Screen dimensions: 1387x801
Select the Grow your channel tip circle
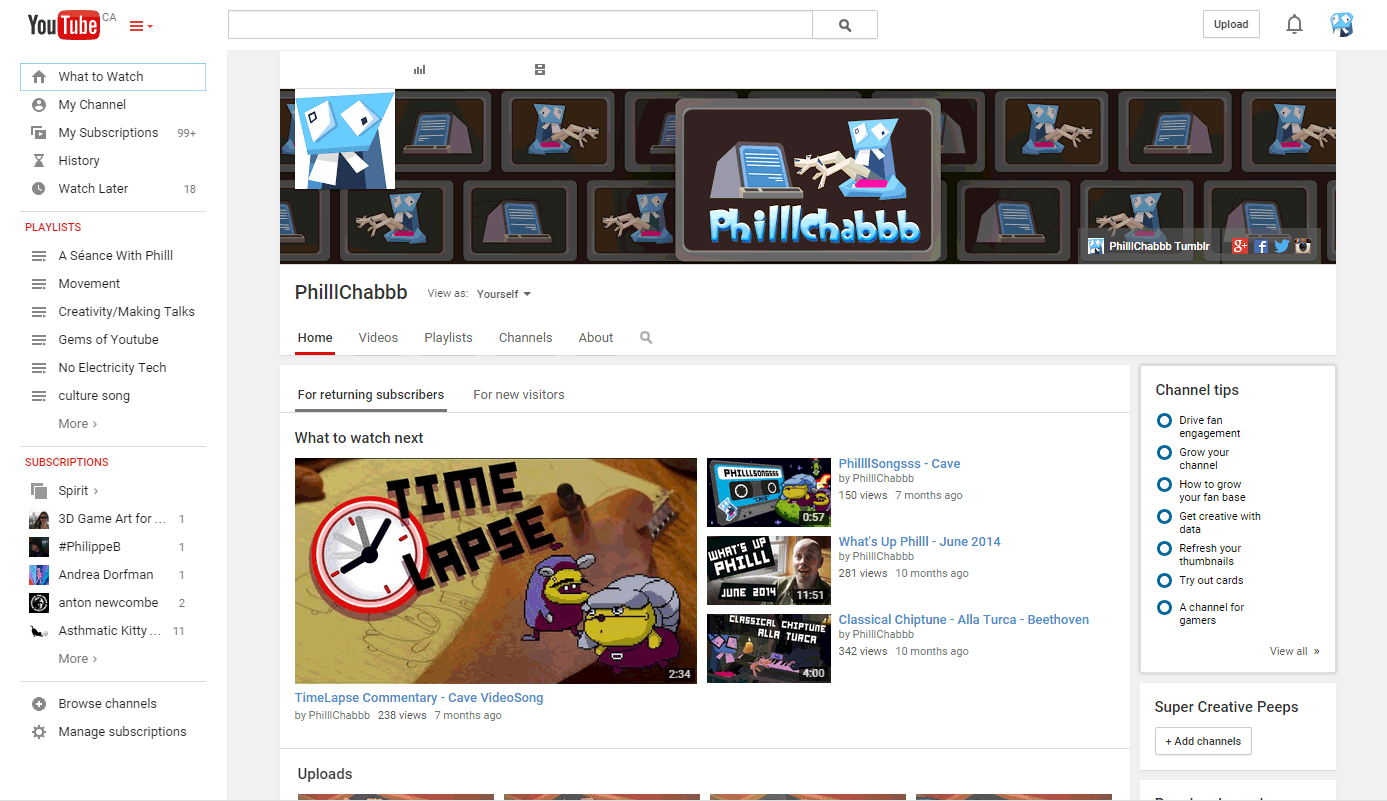[1164, 453]
